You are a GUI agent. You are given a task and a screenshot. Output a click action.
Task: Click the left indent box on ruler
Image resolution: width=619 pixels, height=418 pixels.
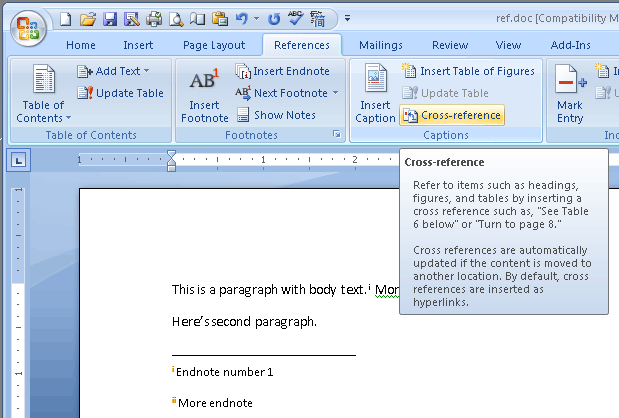171,168
